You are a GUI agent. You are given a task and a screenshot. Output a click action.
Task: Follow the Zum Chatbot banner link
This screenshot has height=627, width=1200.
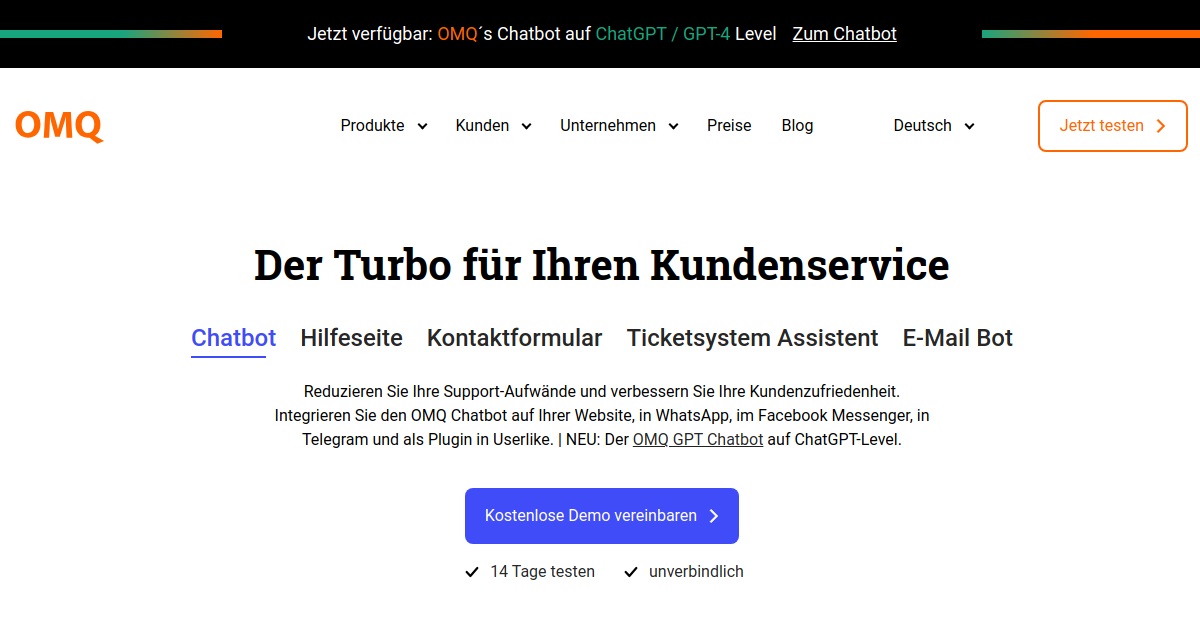pyautogui.click(x=844, y=34)
